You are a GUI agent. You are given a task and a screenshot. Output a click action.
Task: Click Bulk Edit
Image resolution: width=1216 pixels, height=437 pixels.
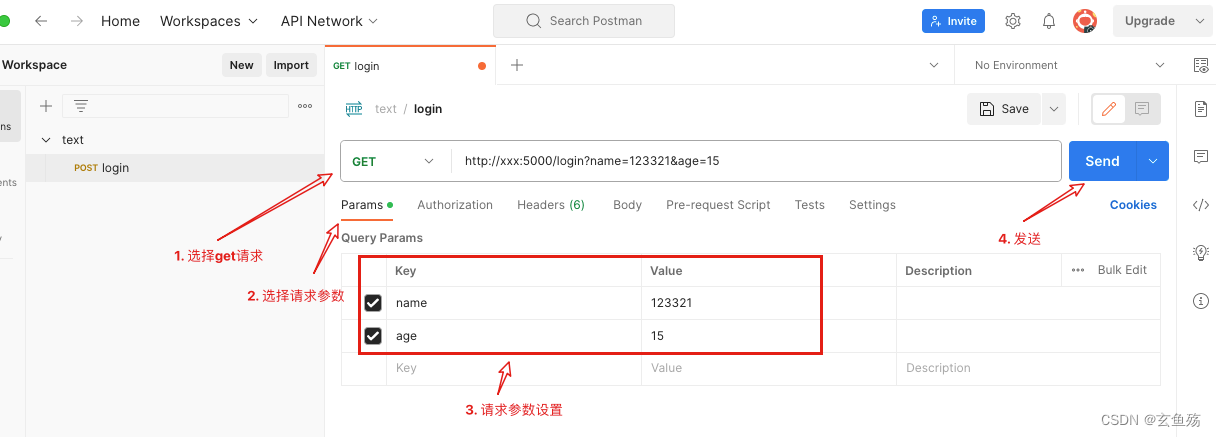(x=1122, y=270)
